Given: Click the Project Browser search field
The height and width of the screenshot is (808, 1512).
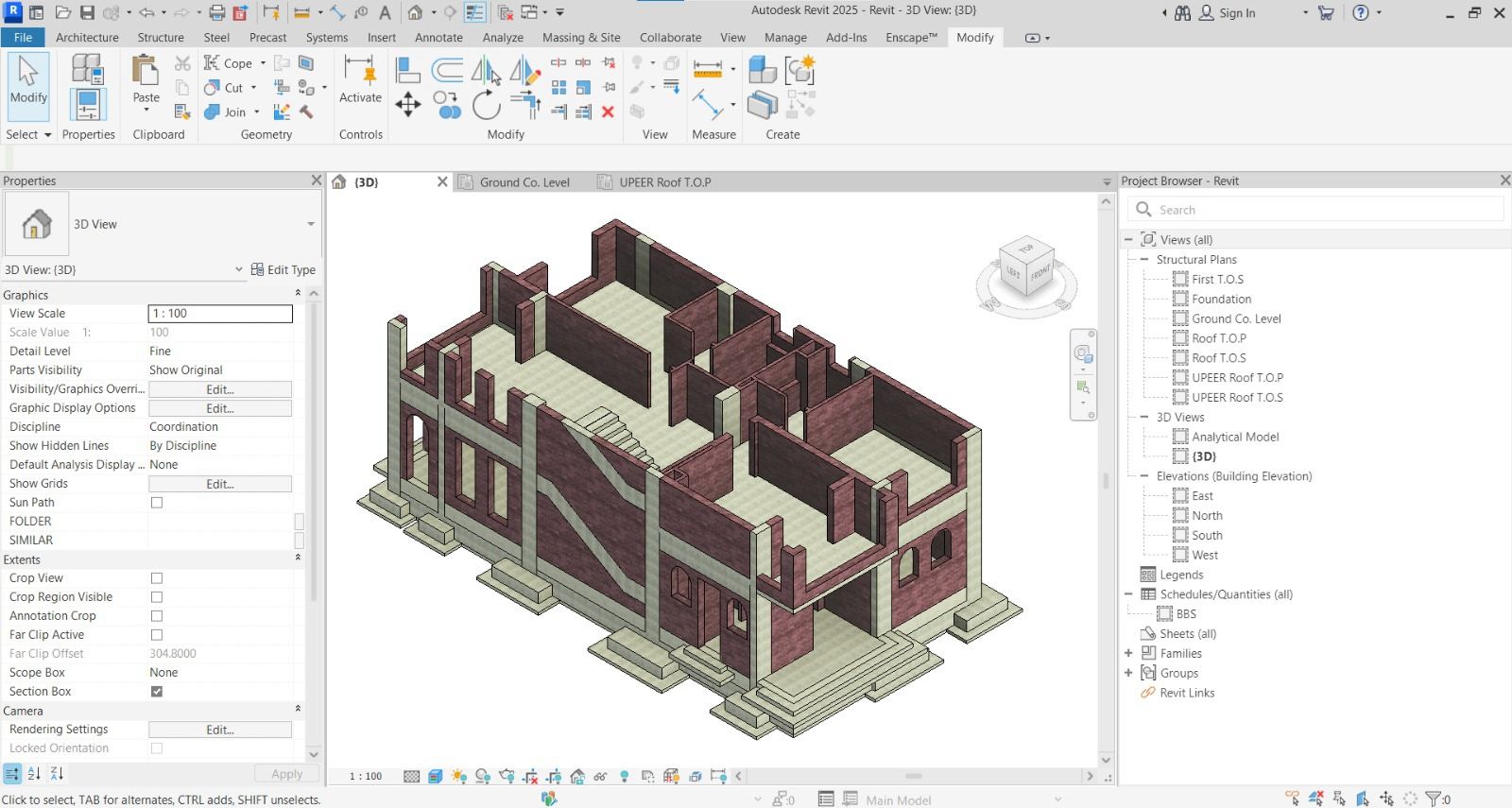Looking at the screenshot, I should pyautogui.click(x=1315, y=210).
